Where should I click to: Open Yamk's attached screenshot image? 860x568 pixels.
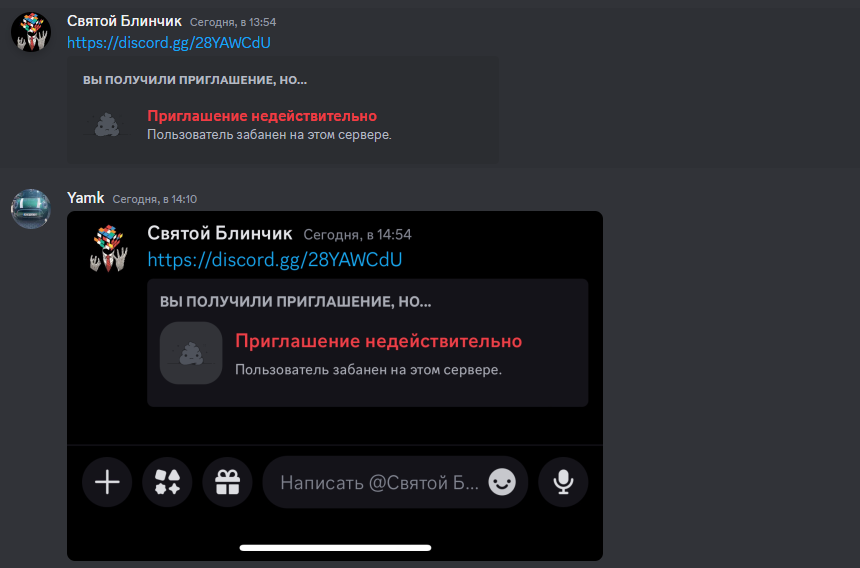tap(335, 386)
